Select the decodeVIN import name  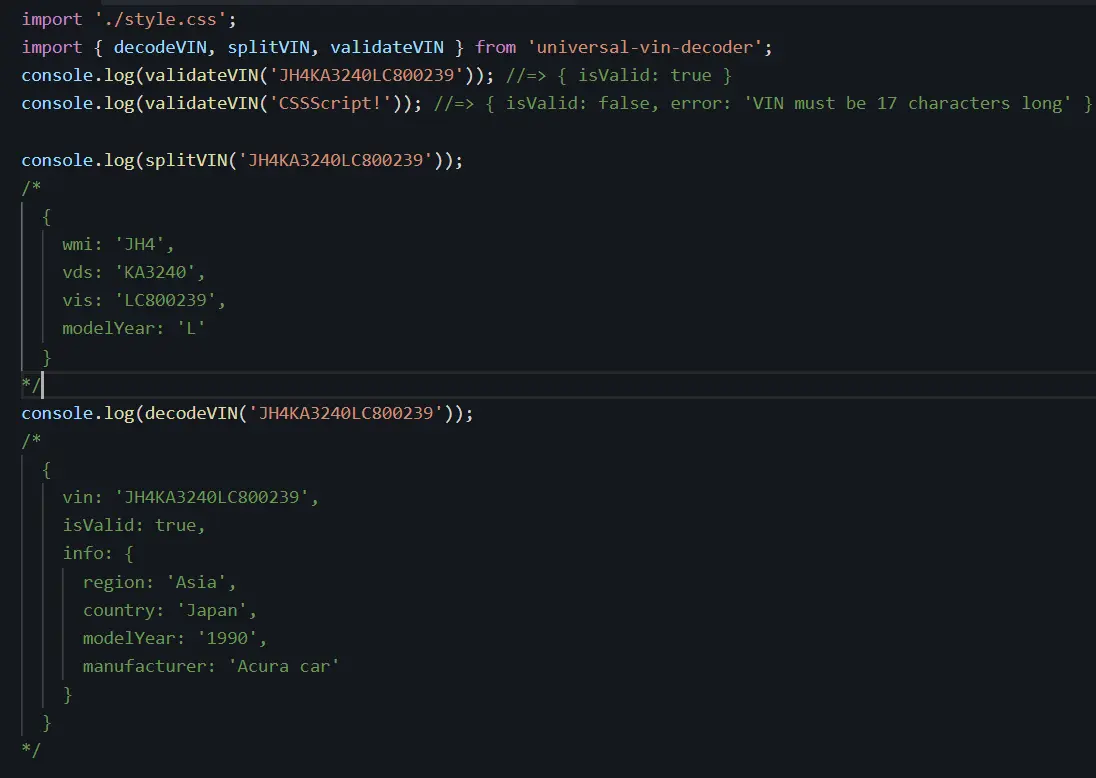[162, 46]
